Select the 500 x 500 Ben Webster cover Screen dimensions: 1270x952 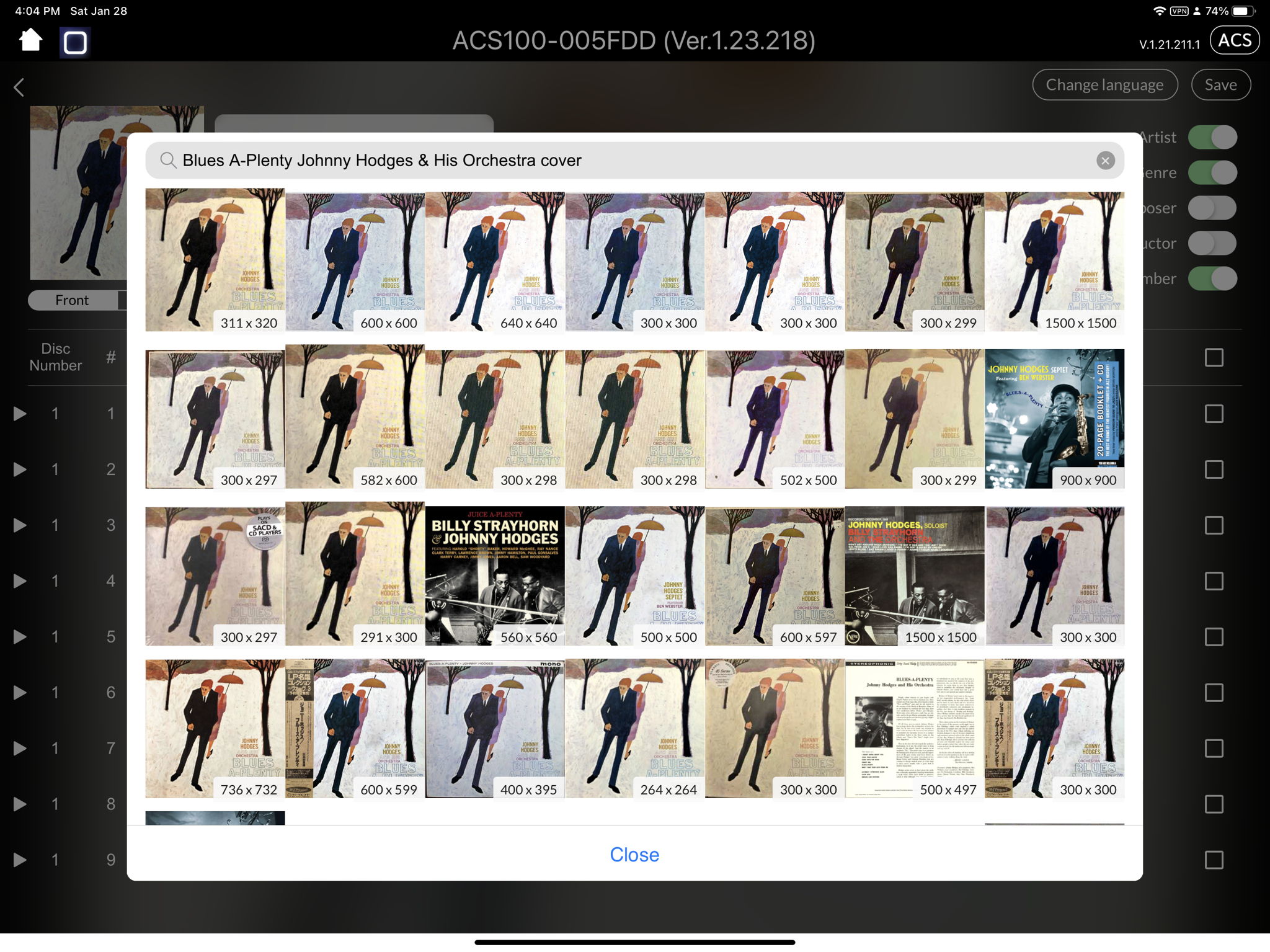[635, 576]
